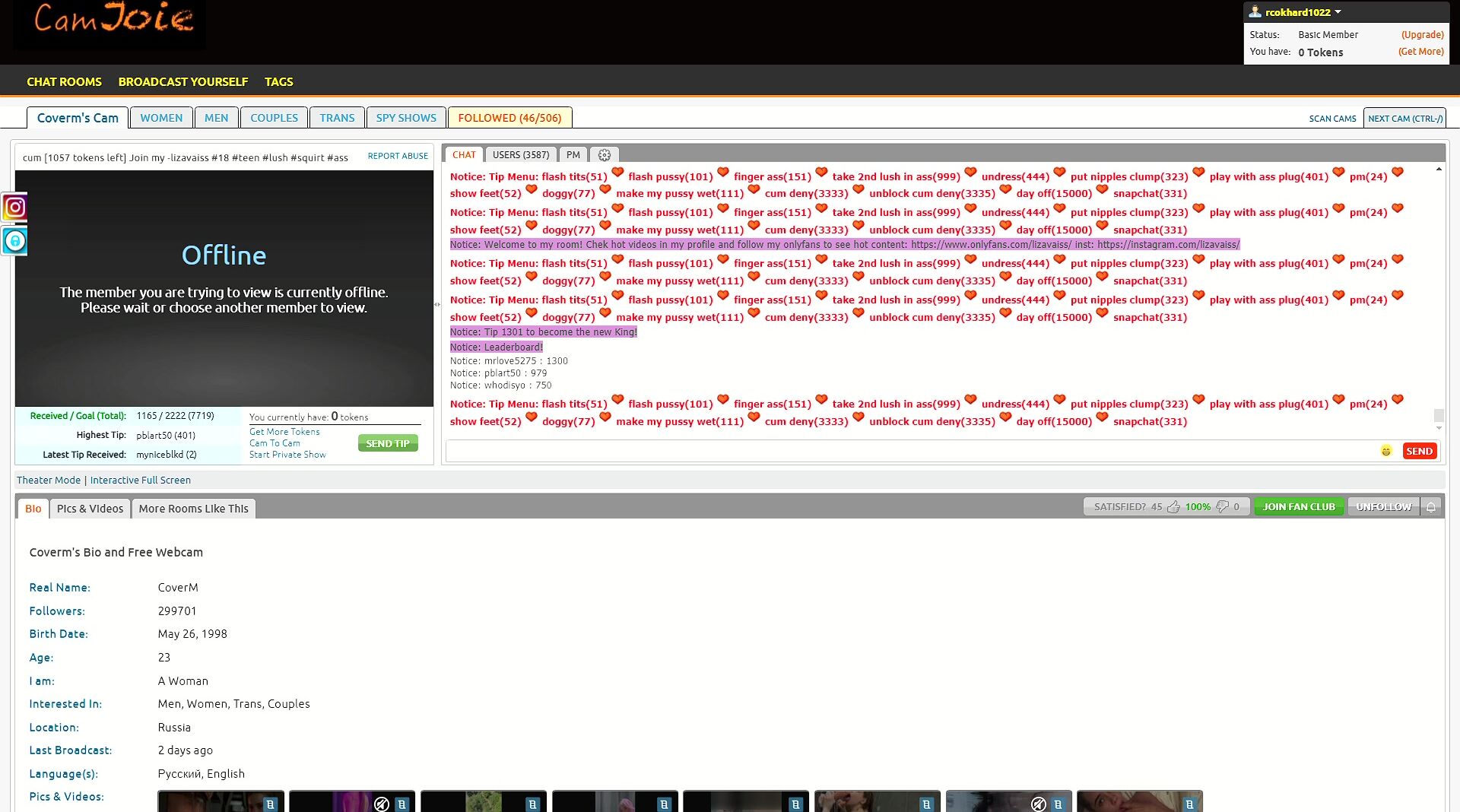The width and height of the screenshot is (1460, 812).
Task: Open chat settings gear tab
Action: (604, 155)
